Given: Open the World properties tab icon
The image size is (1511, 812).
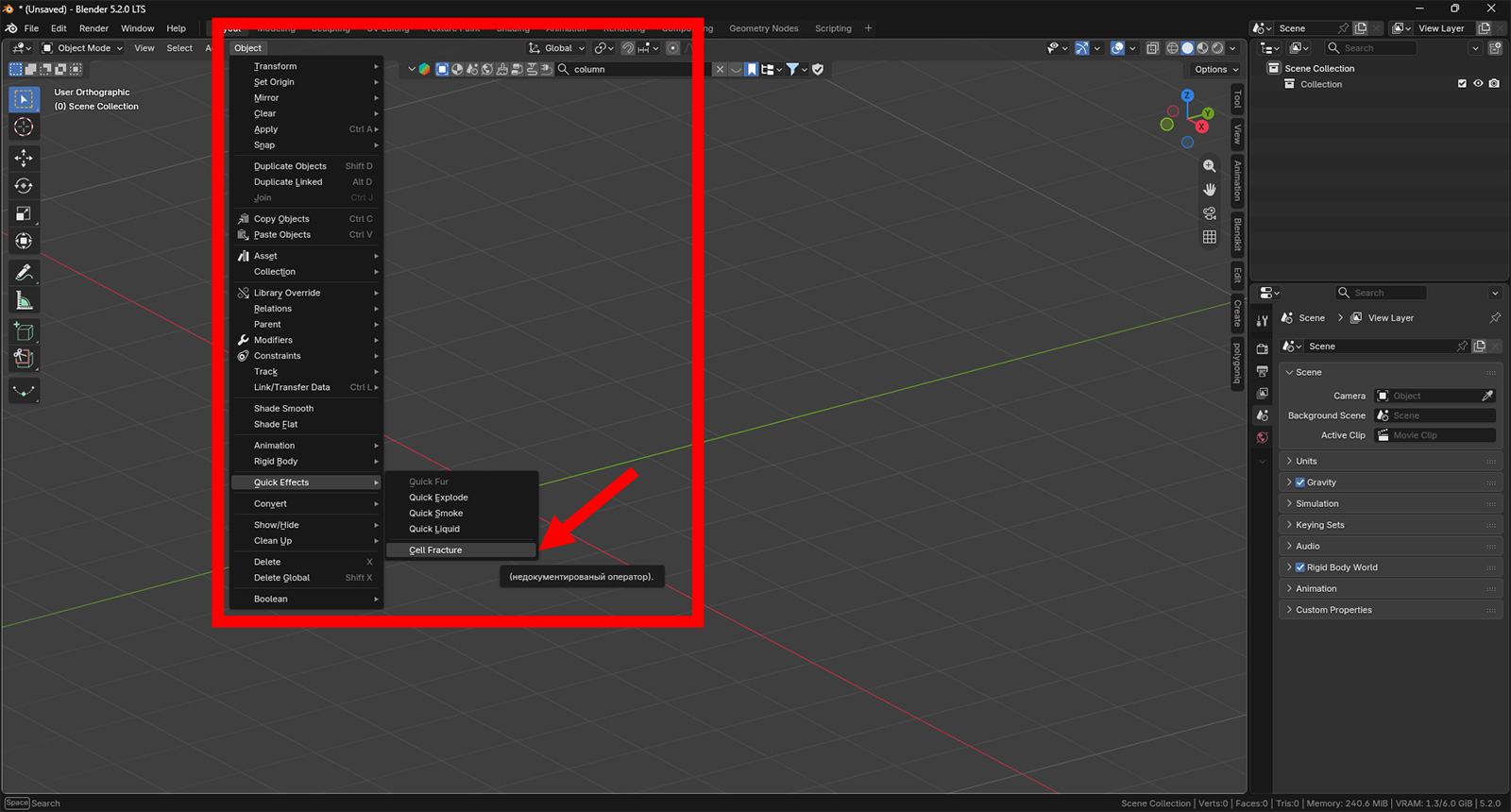Looking at the screenshot, I should coord(1263,438).
